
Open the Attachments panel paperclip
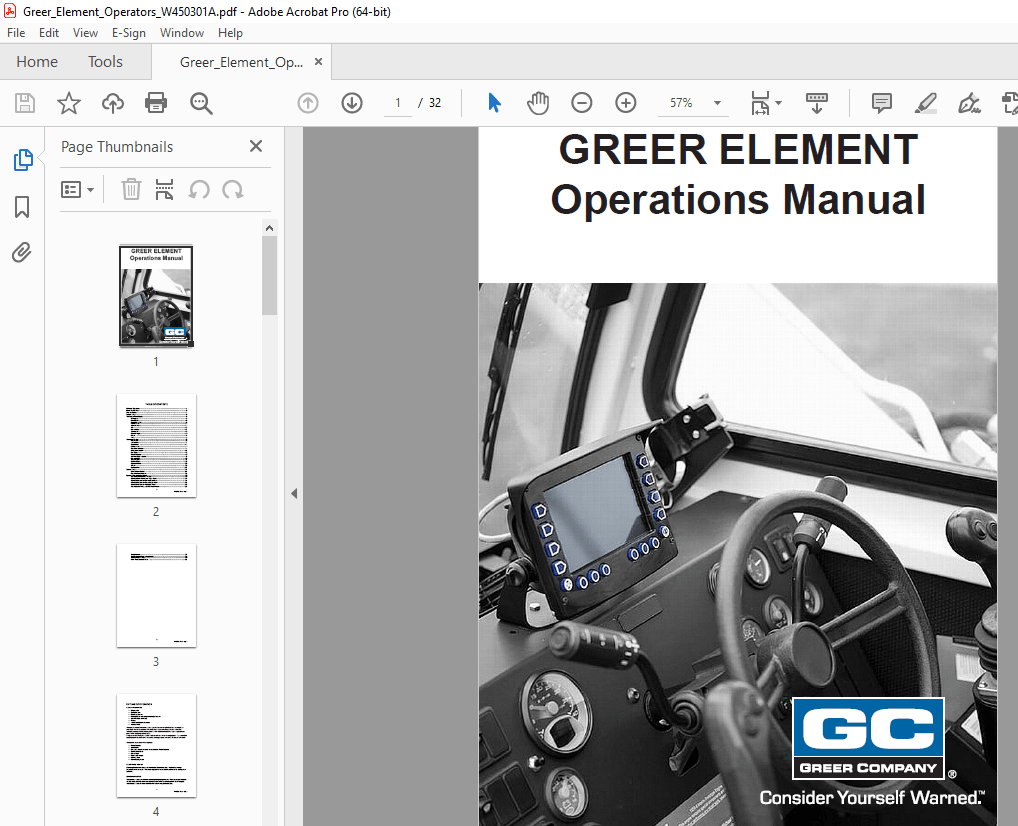(x=22, y=252)
